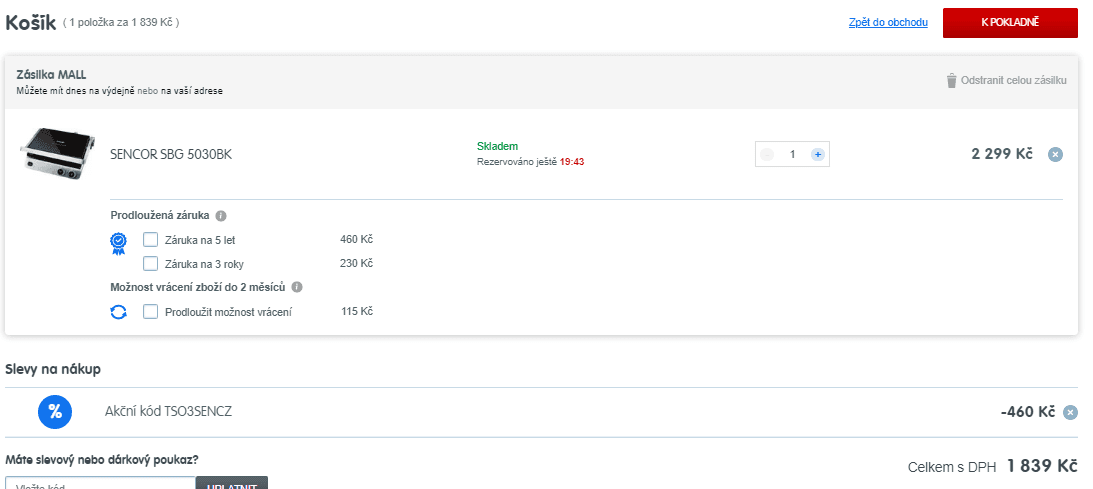Viewport: 1093px width, 489px height.
Task: Click the info icon beside Možnost vrácení zboží
Action: tap(297, 287)
